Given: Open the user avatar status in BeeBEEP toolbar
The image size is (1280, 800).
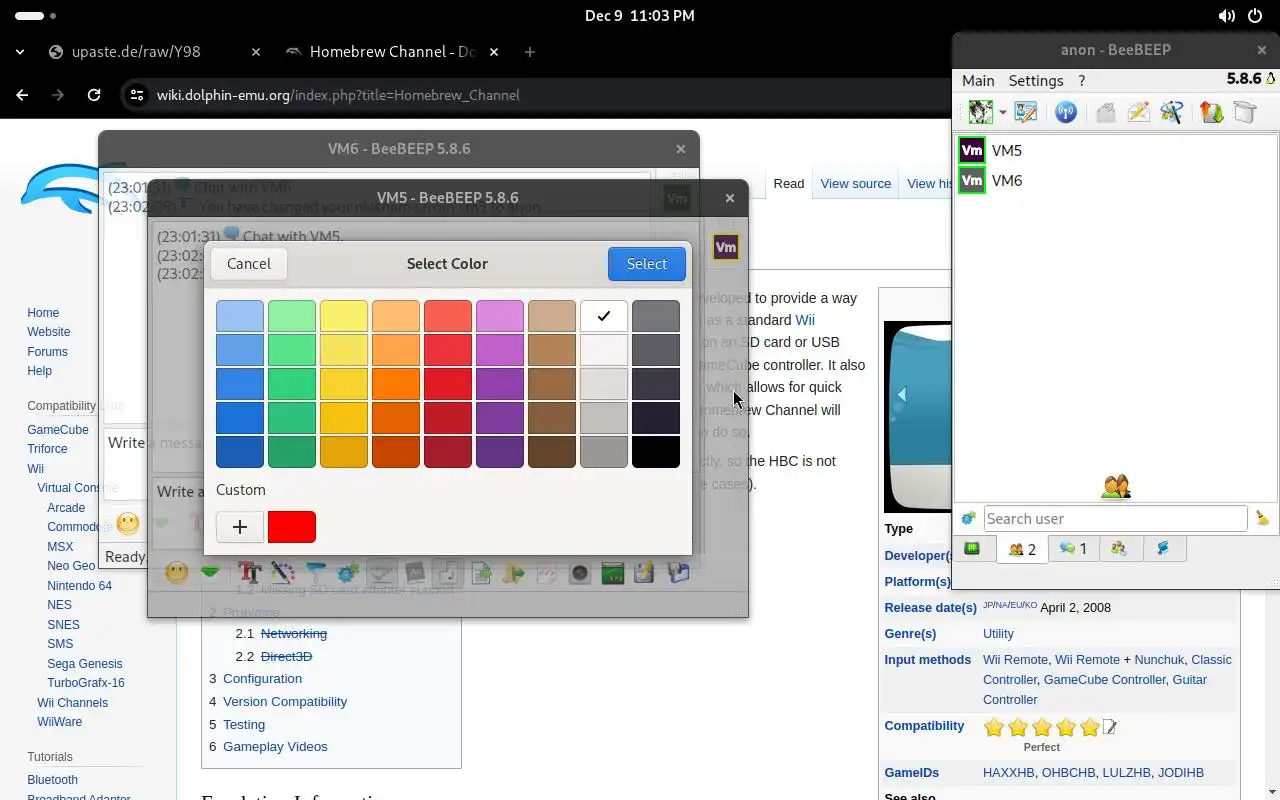Looking at the screenshot, I should coord(980,112).
